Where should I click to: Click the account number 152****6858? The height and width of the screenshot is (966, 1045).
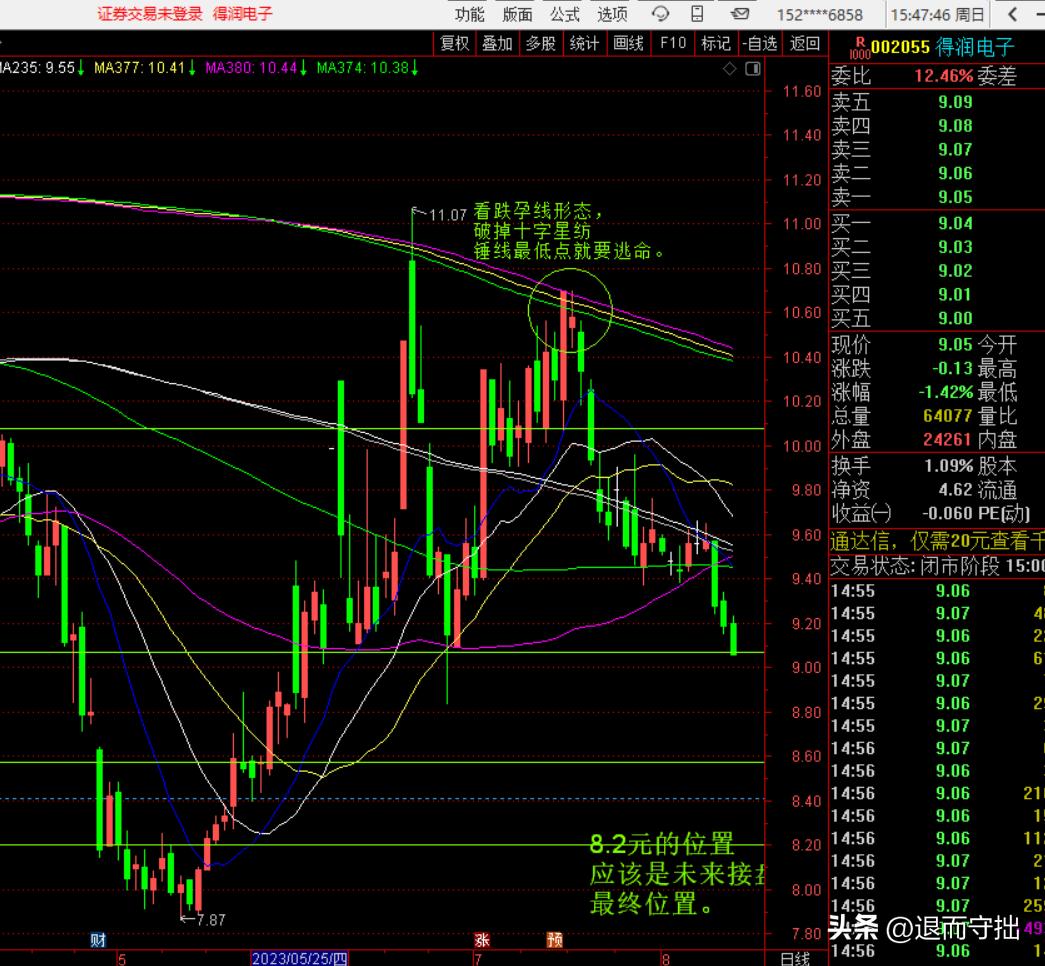click(x=819, y=15)
